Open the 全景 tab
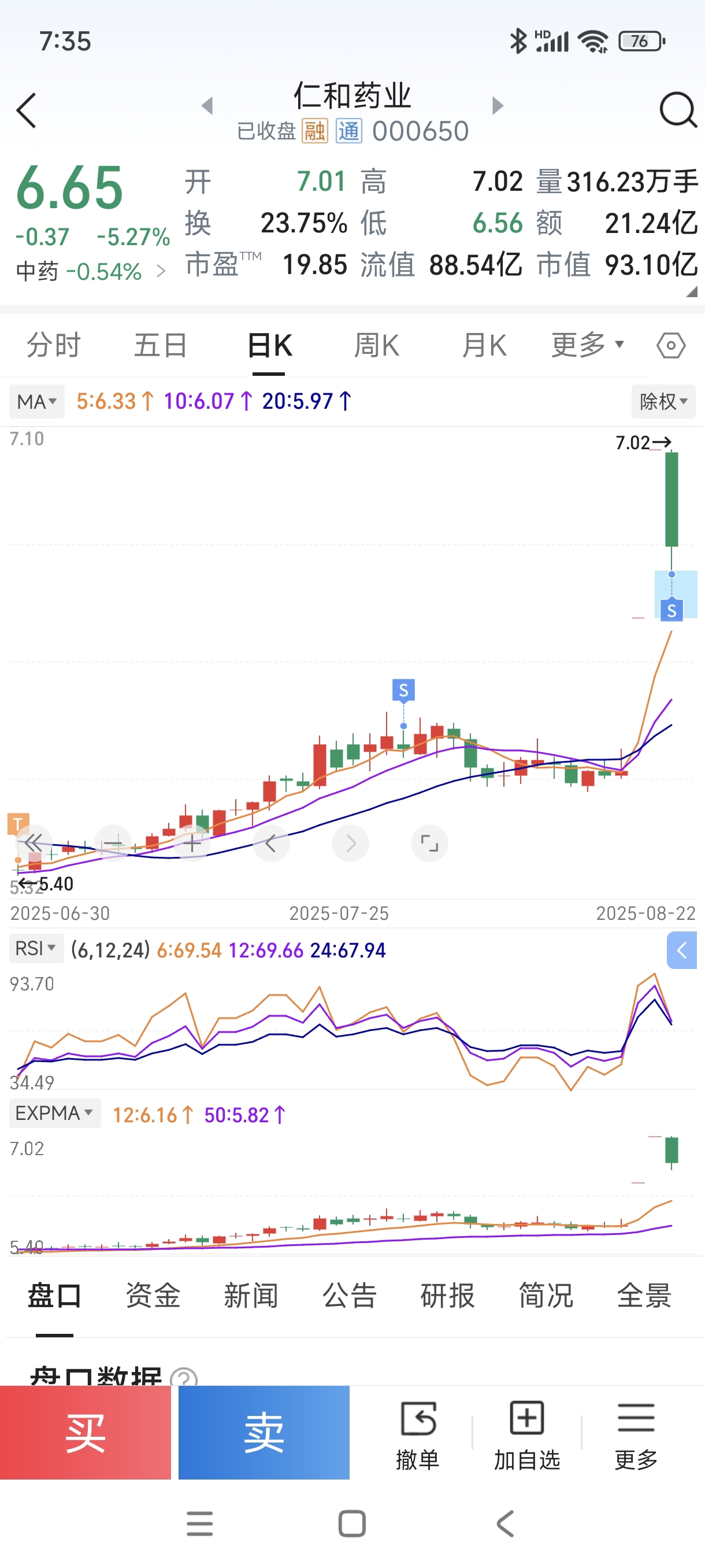Screen dimensions: 705x1568 click(x=644, y=1295)
